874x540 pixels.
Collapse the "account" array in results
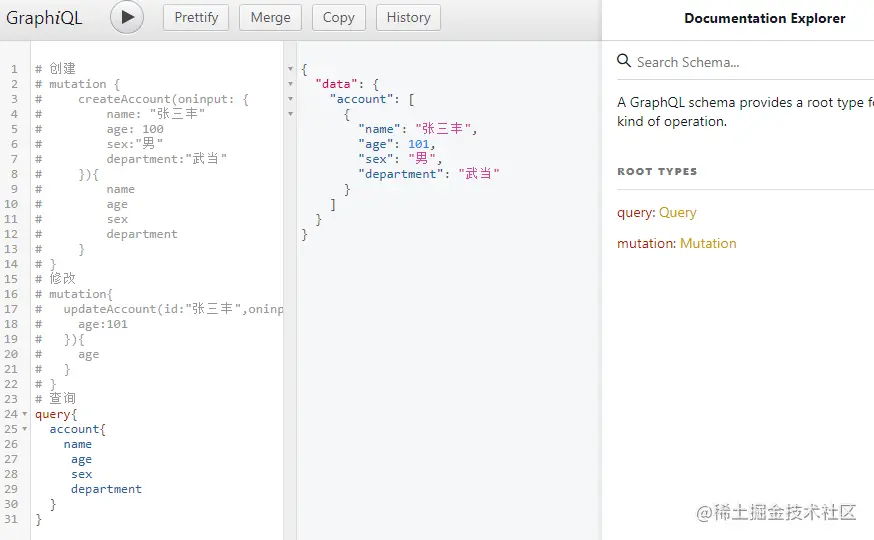[x=290, y=99]
